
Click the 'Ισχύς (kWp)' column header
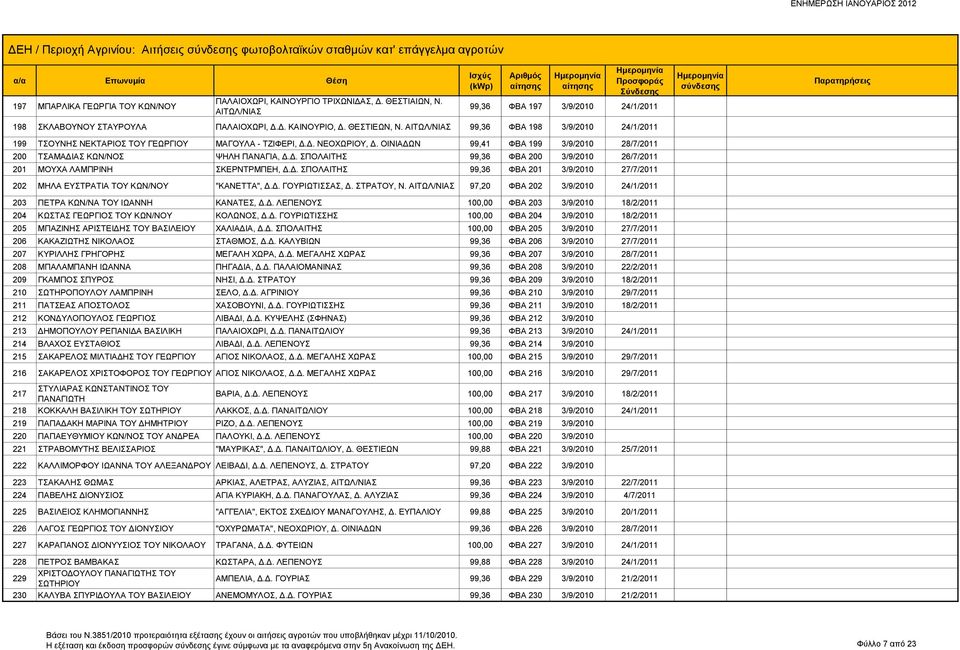(481, 81)
